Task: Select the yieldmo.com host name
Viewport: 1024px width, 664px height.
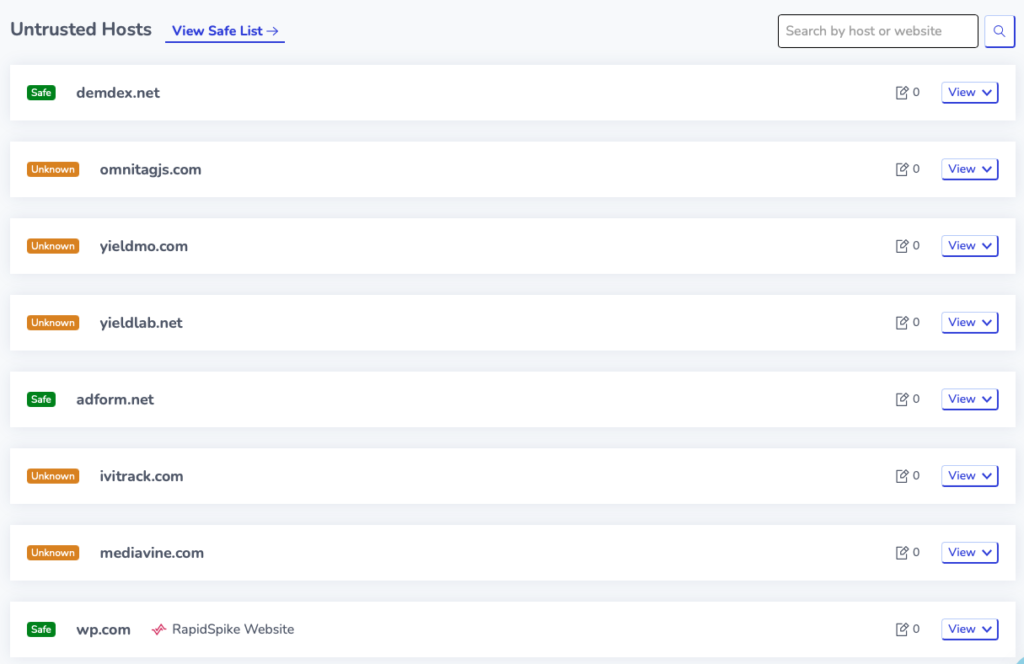Action: 144,246
